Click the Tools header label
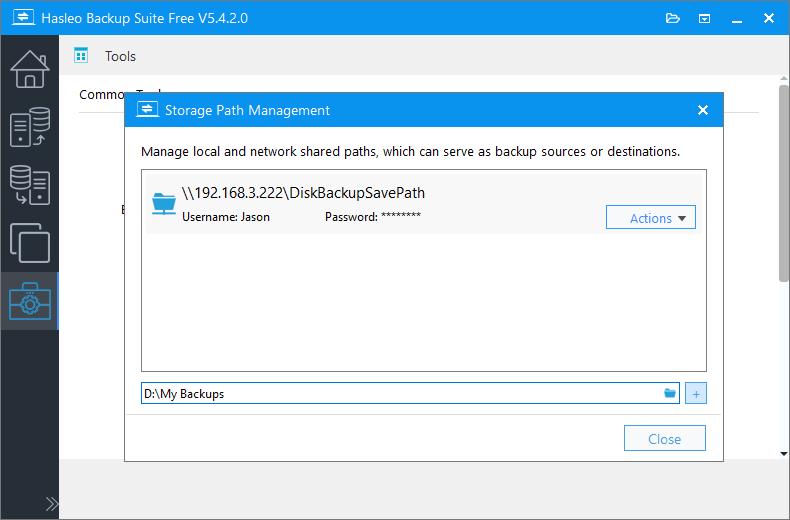 pyautogui.click(x=120, y=56)
